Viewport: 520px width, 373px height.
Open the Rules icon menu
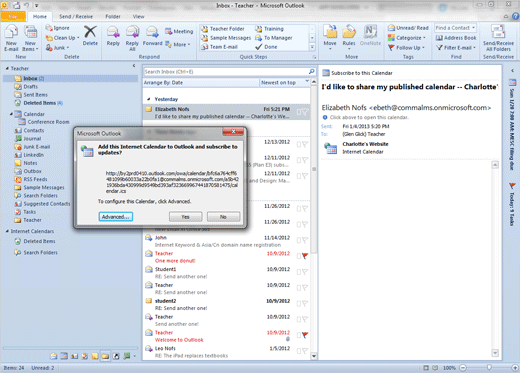point(349,37)
